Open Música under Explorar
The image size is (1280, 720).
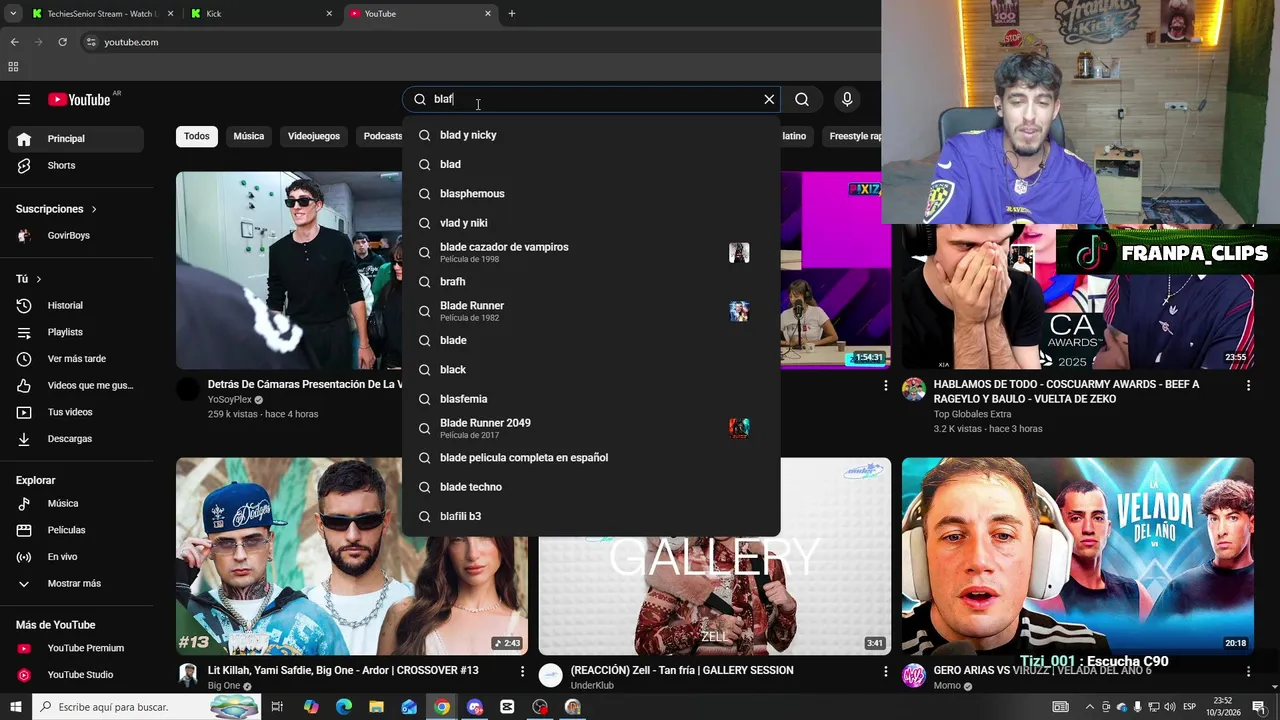[x=76, y=504]
